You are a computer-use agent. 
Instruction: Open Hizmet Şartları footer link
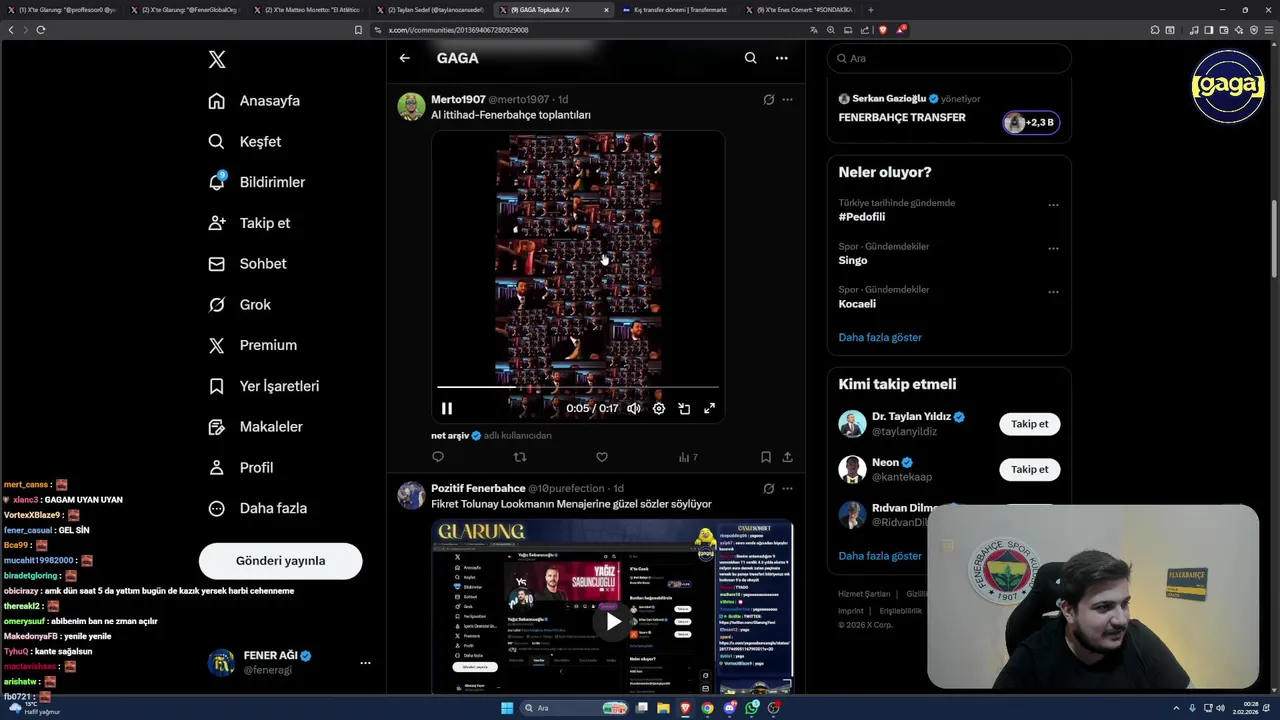[x=864, y=594]
